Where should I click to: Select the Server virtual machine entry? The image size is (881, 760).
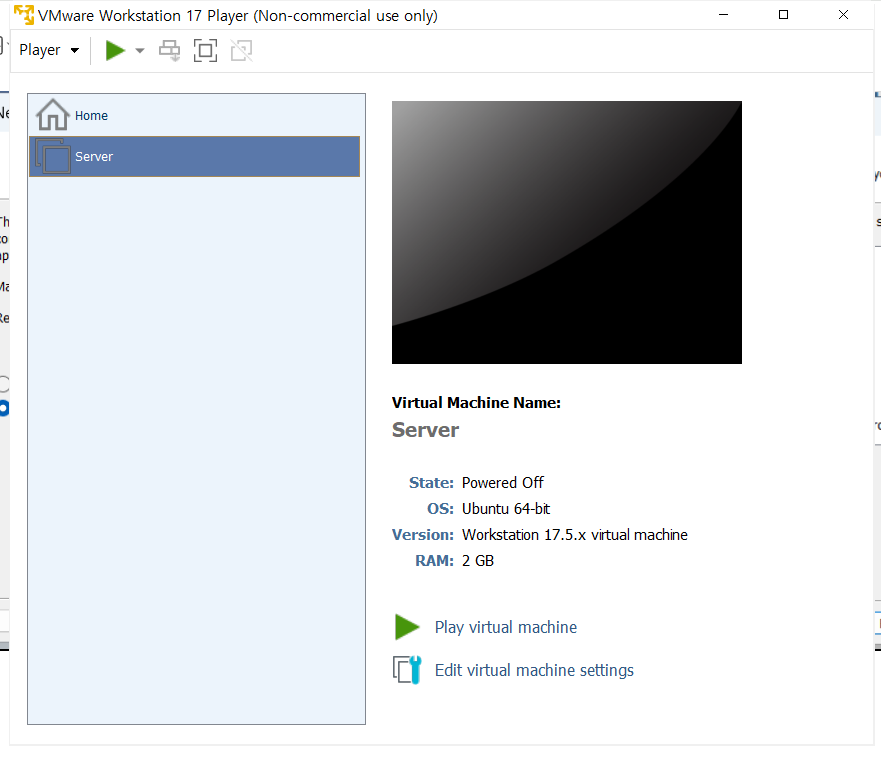(x=194, y=156)
